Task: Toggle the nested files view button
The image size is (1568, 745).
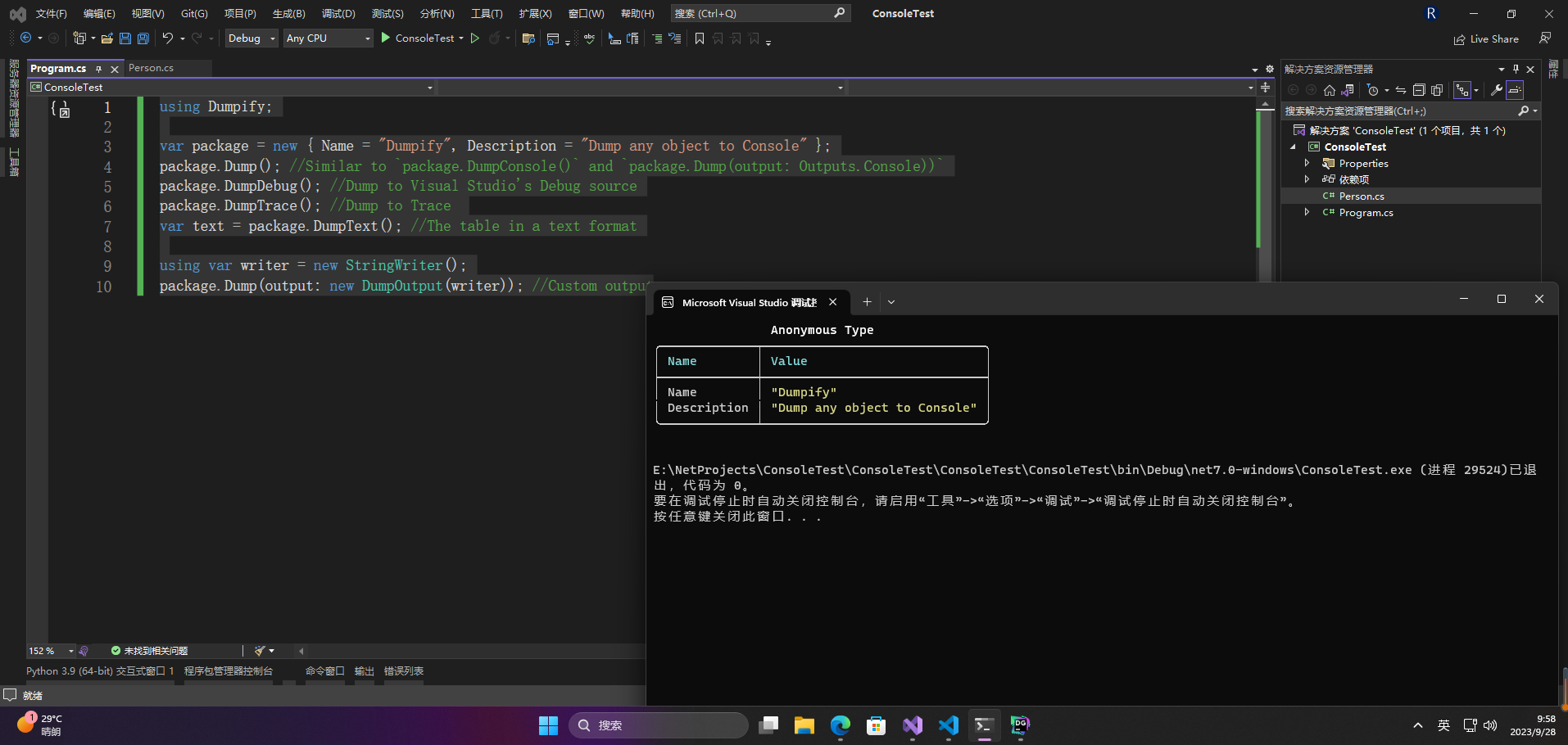Action: [x=1462, y=90]
